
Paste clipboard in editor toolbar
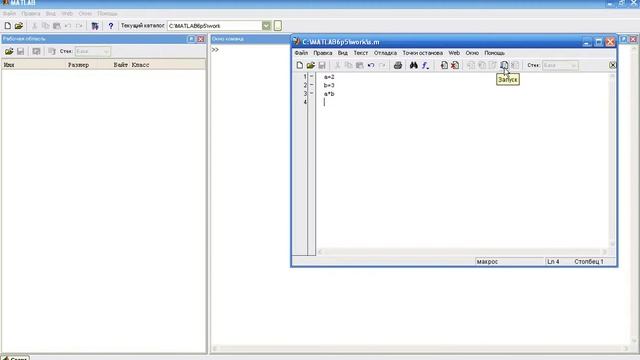coord(360,65)
